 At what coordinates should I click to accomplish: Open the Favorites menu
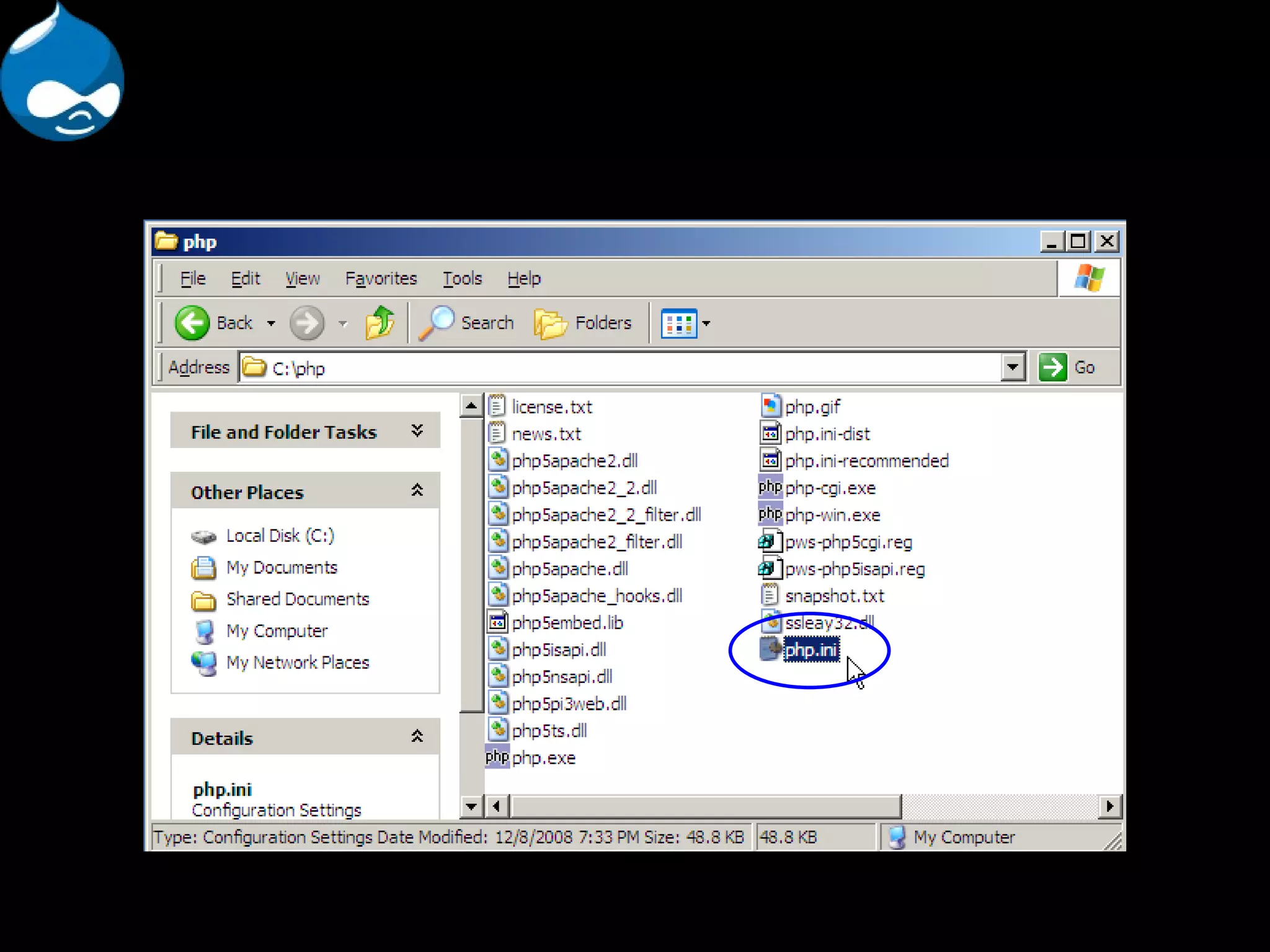[381, 279]
